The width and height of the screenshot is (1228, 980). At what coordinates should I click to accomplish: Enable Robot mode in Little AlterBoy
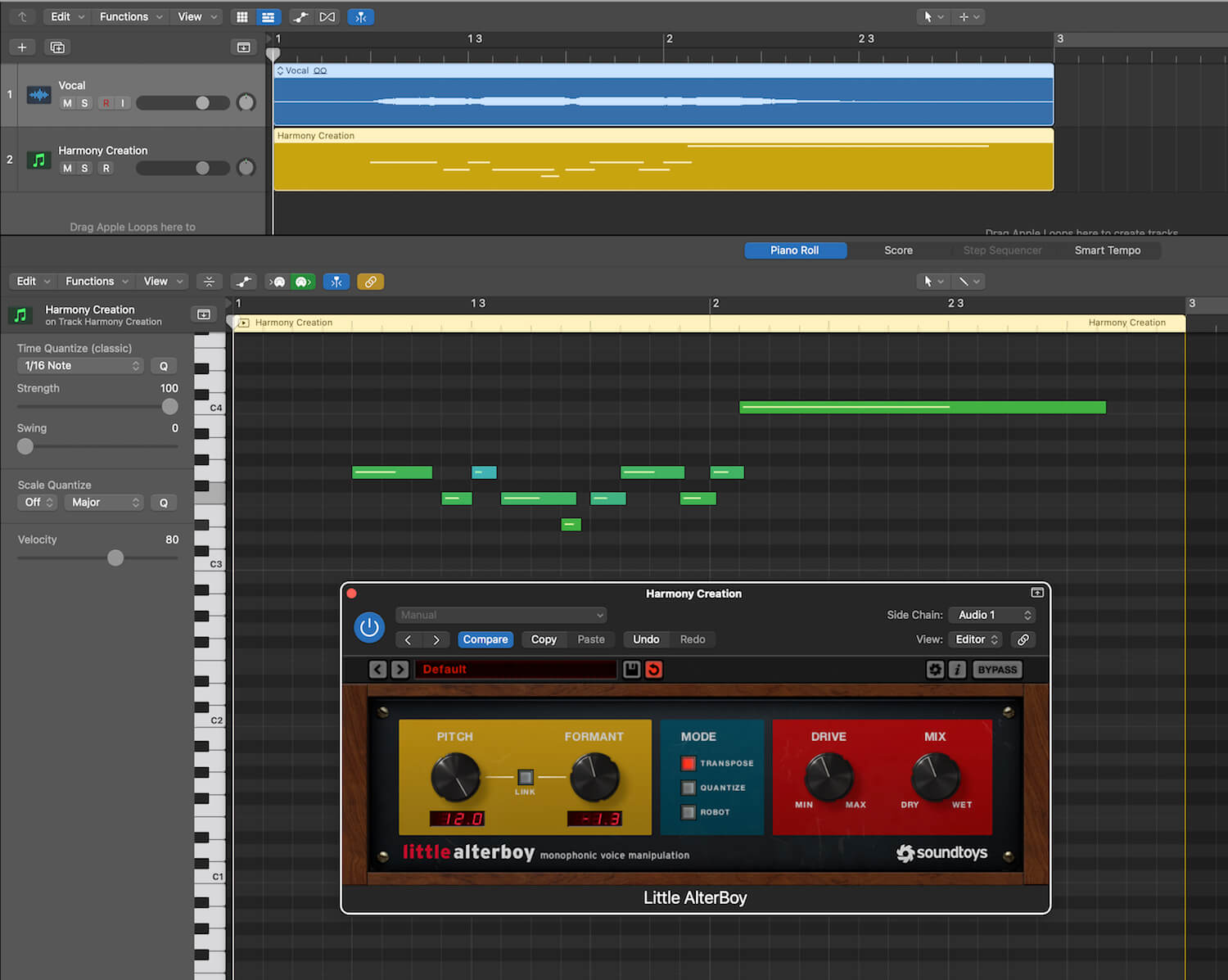pyautogui.click(x=688, y=812)
